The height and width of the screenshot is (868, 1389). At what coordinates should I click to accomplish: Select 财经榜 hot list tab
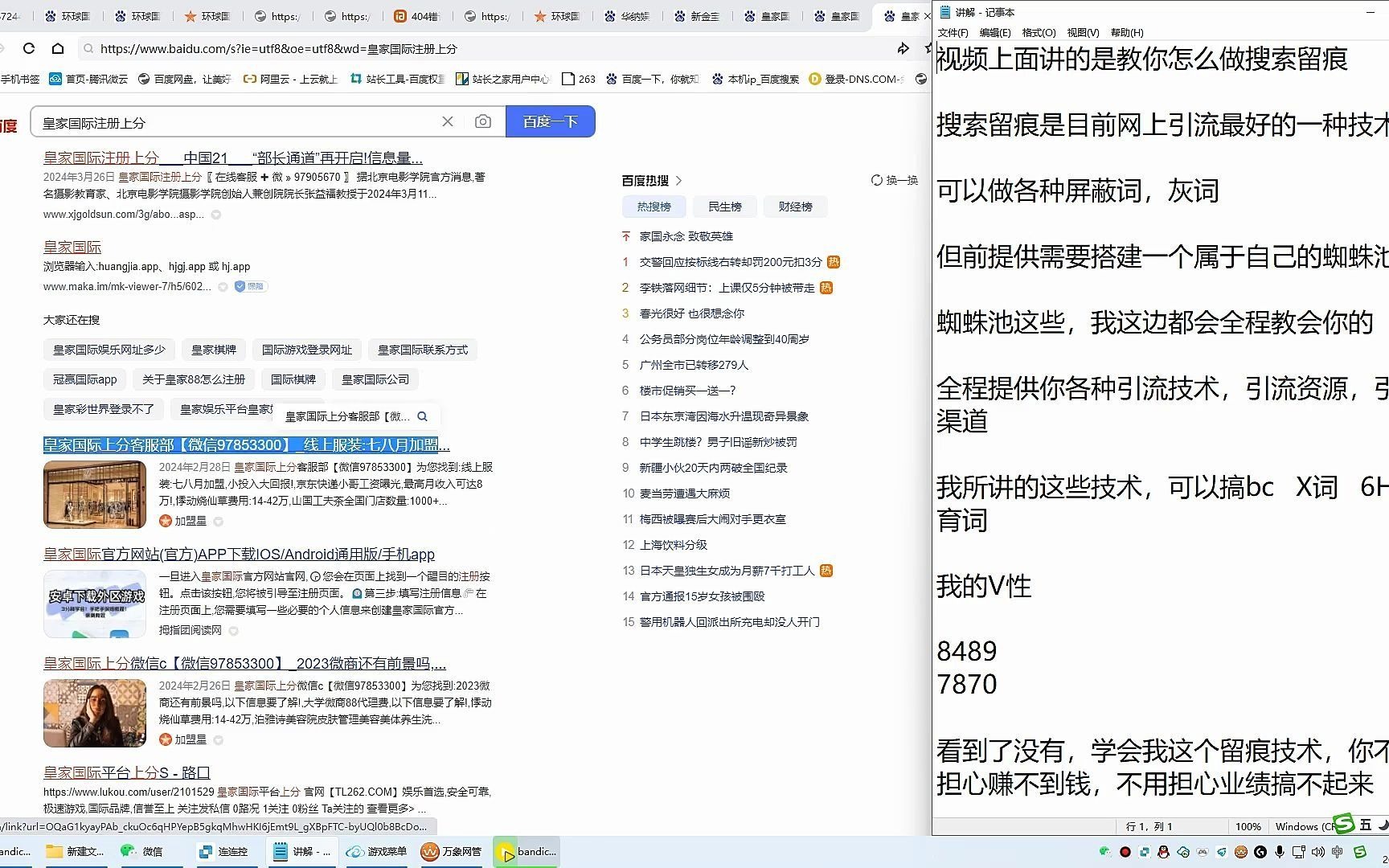click(795, 207)
